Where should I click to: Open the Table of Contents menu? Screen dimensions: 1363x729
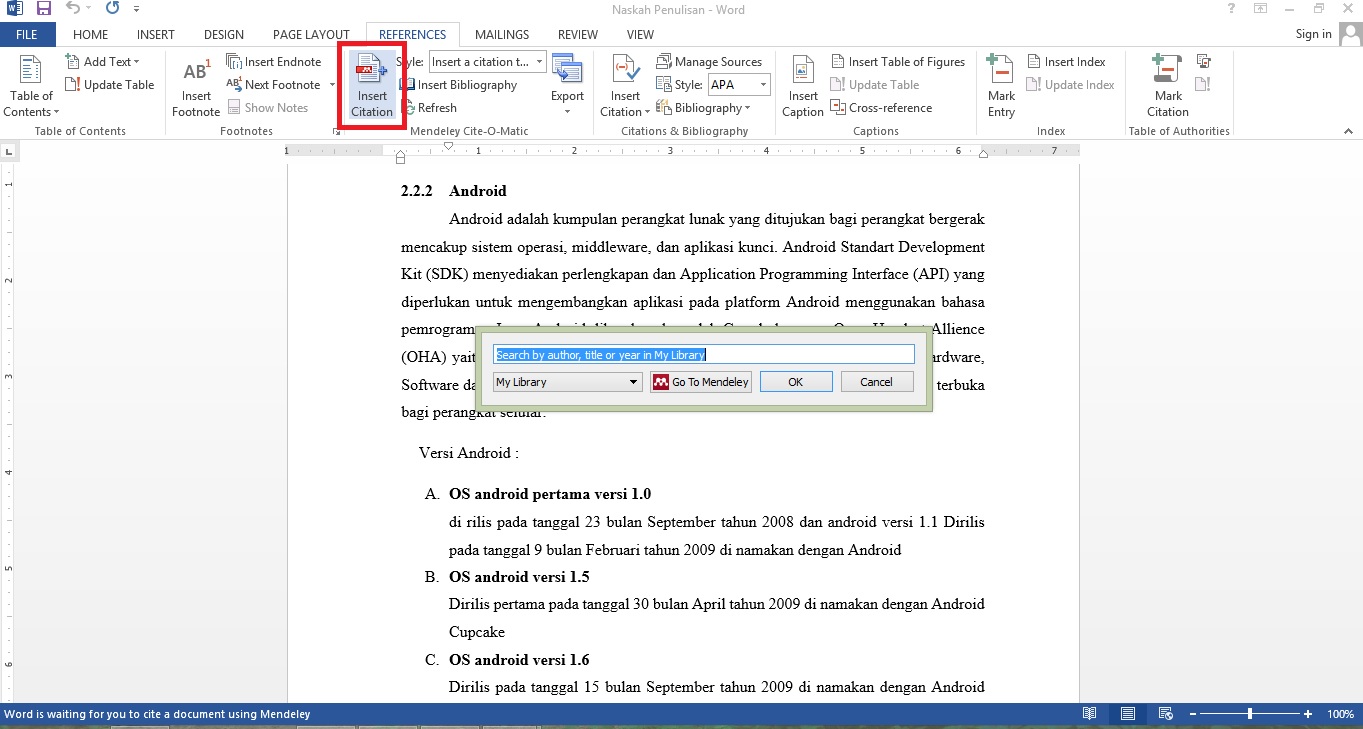point(31,86)
